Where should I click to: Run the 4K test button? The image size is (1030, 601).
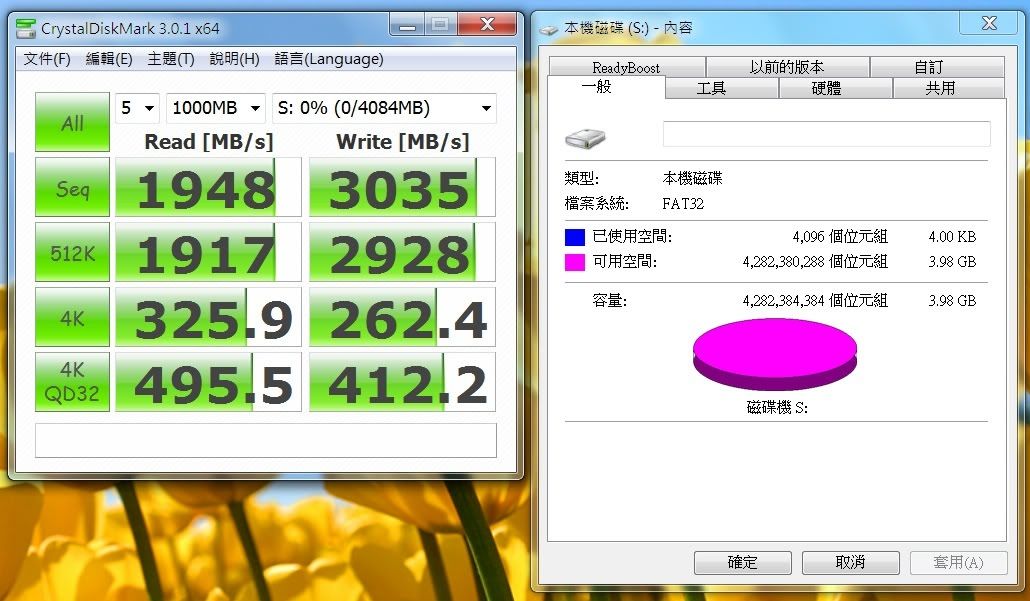pos(72,317)
